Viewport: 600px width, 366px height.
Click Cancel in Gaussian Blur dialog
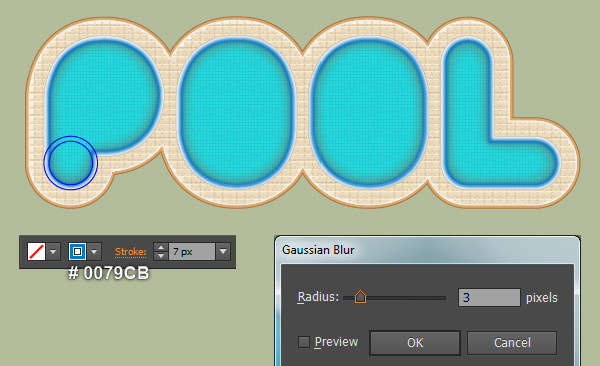point(512,343)
